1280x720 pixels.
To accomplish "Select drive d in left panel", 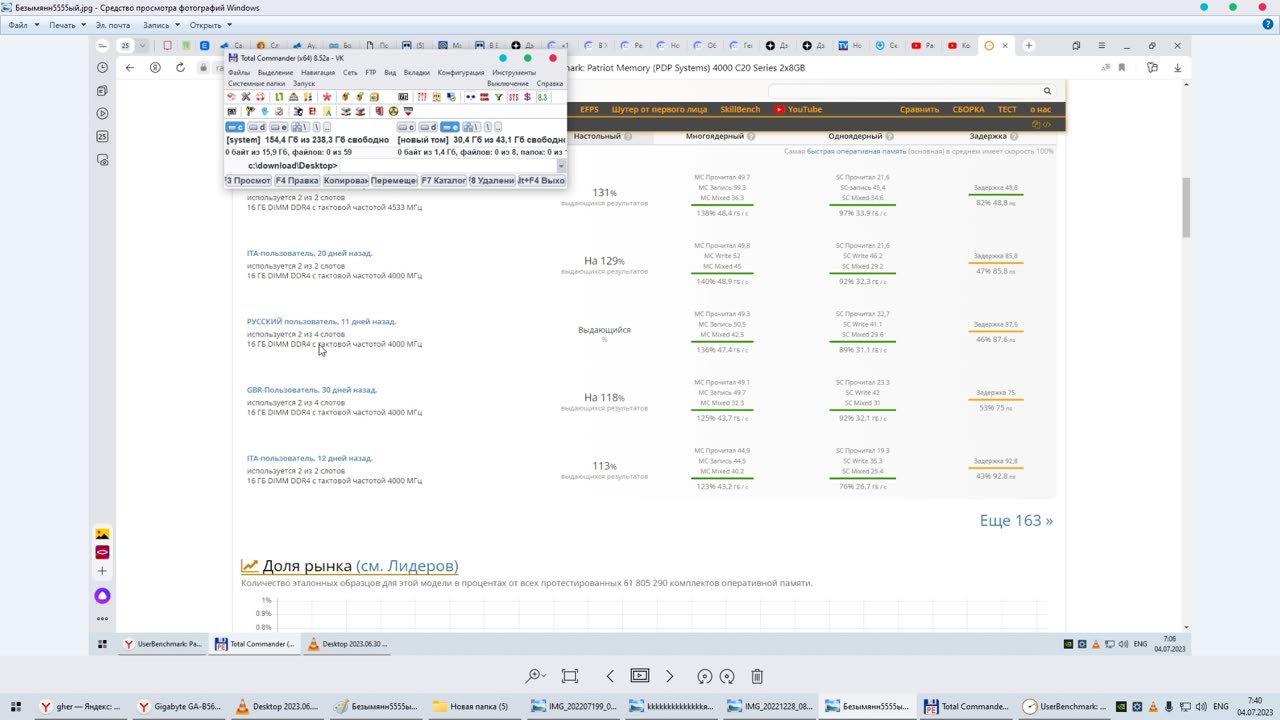I will click(x=257, y=127).
